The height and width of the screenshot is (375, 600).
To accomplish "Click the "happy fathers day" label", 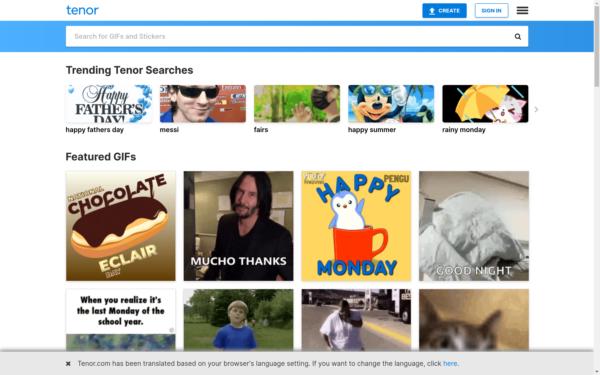I will coord(95,130).
